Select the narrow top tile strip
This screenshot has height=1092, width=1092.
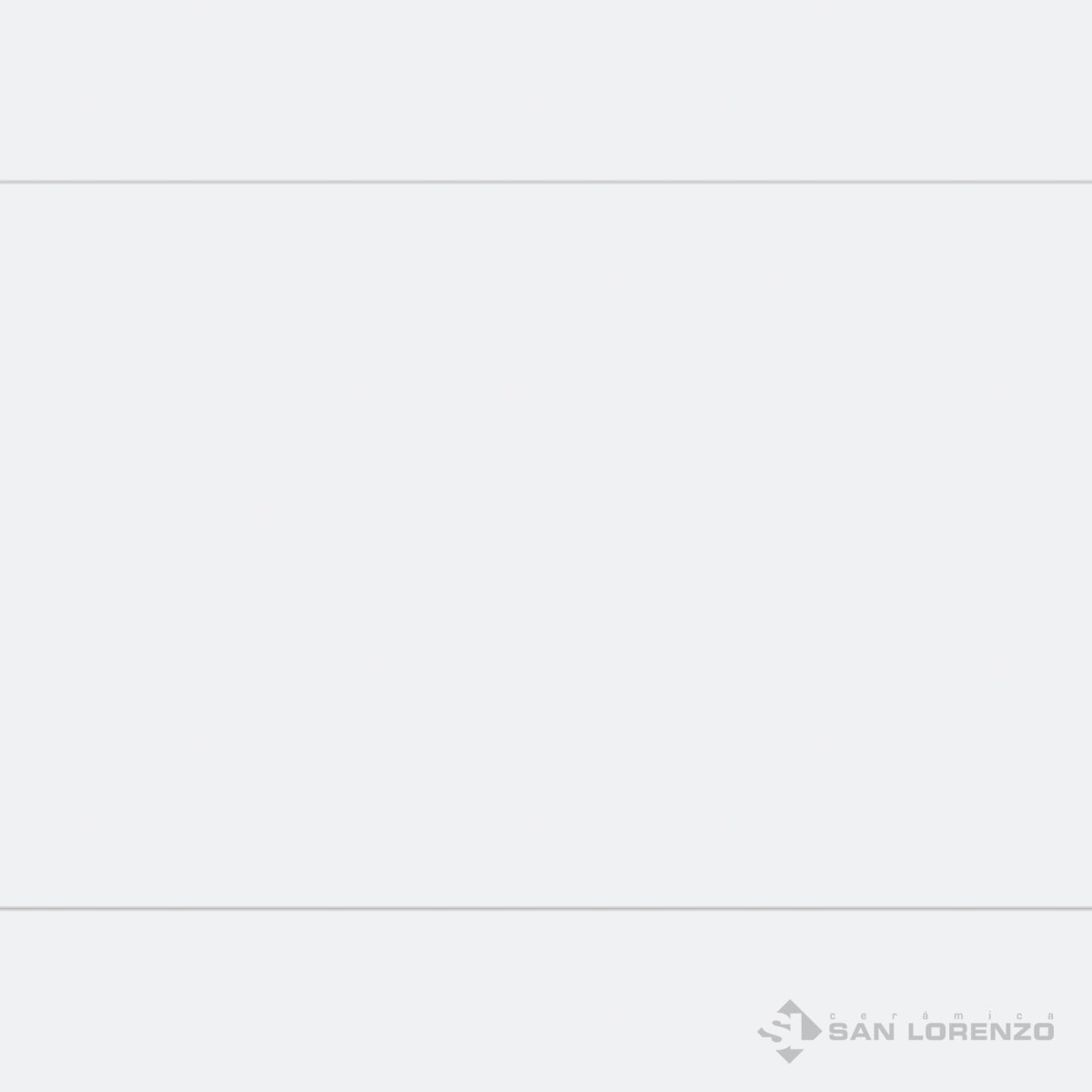[546, 89]
